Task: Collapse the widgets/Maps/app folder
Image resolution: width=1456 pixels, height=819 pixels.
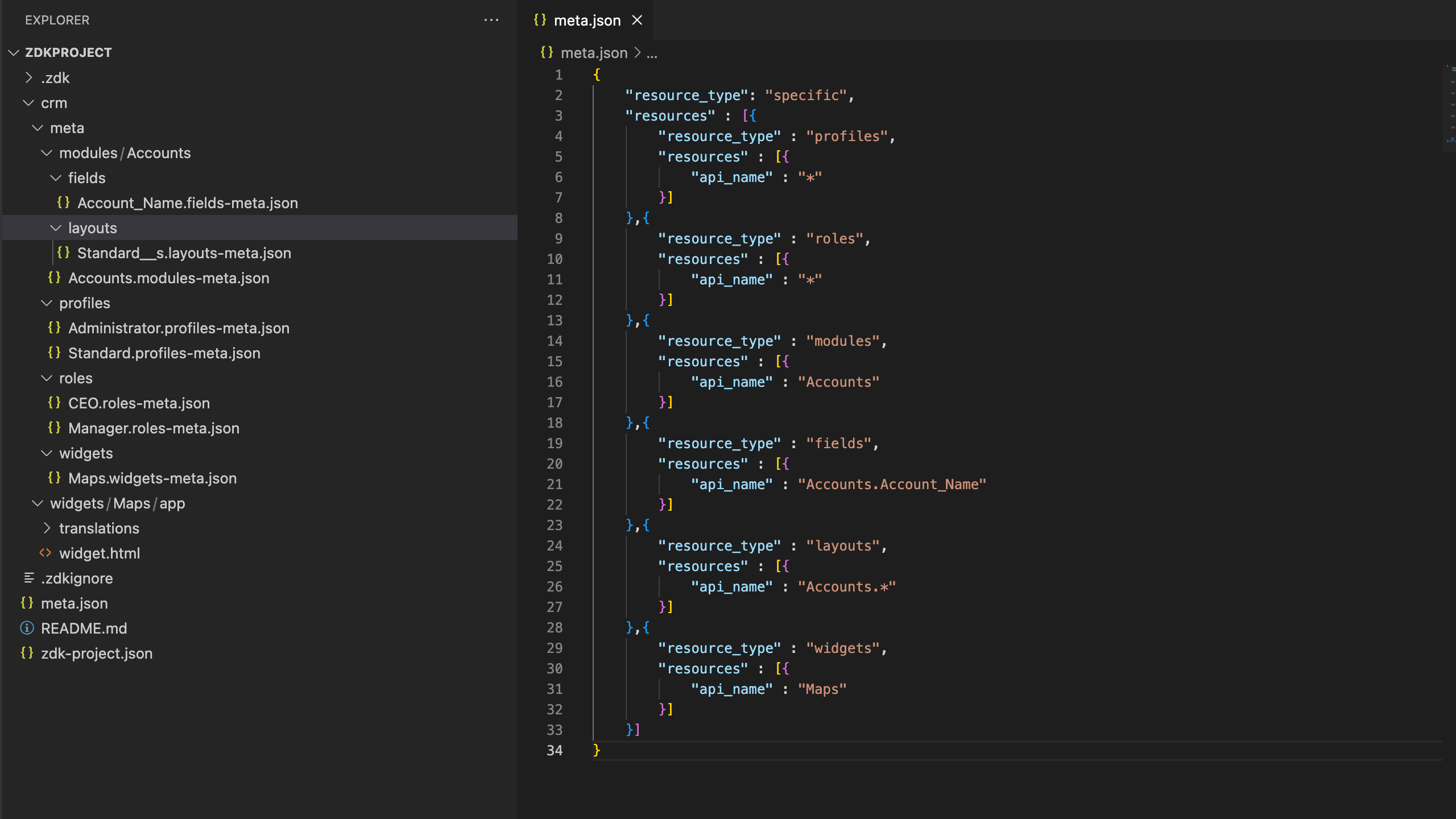Action: (x=38, y=503)
